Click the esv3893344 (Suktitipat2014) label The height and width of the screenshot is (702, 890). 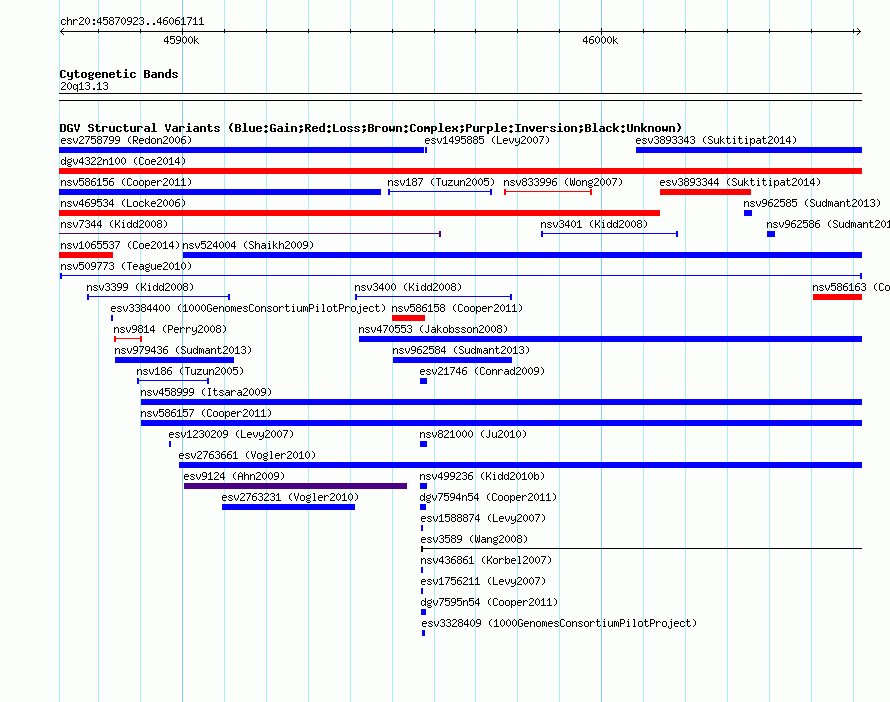[x=740, y=182]
